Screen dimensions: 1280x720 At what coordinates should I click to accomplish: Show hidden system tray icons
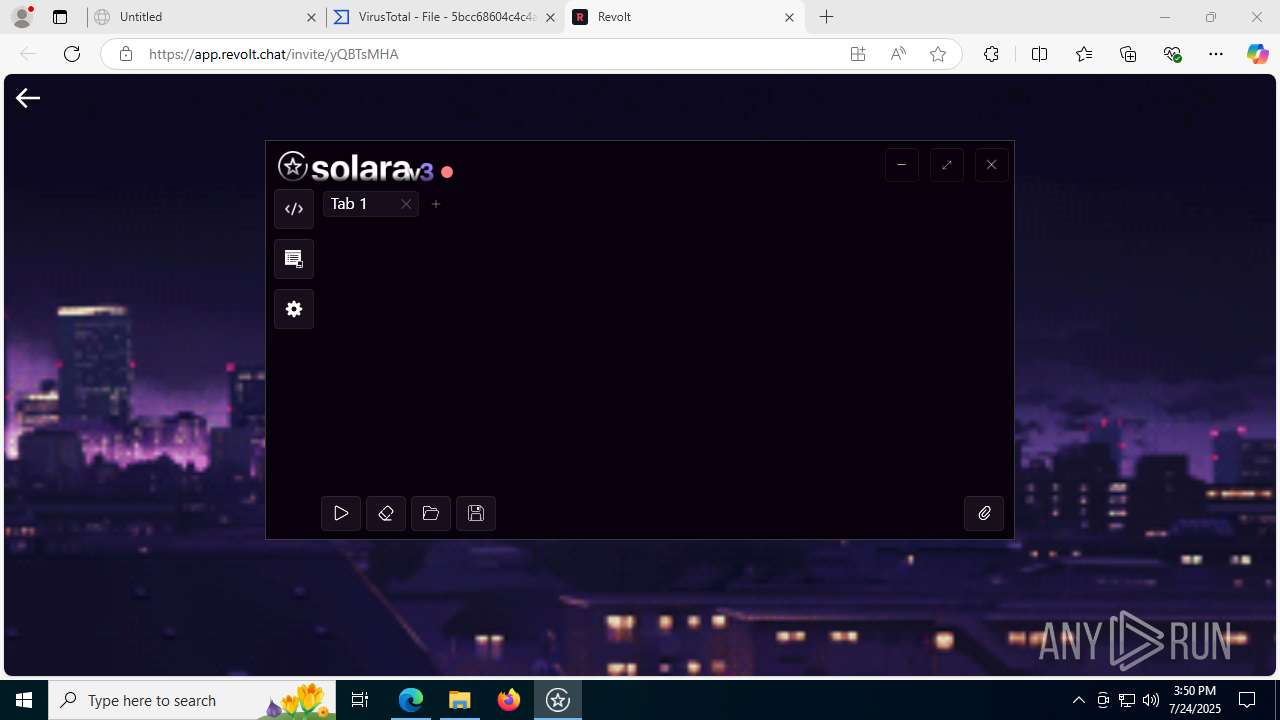pos(1078,700)
